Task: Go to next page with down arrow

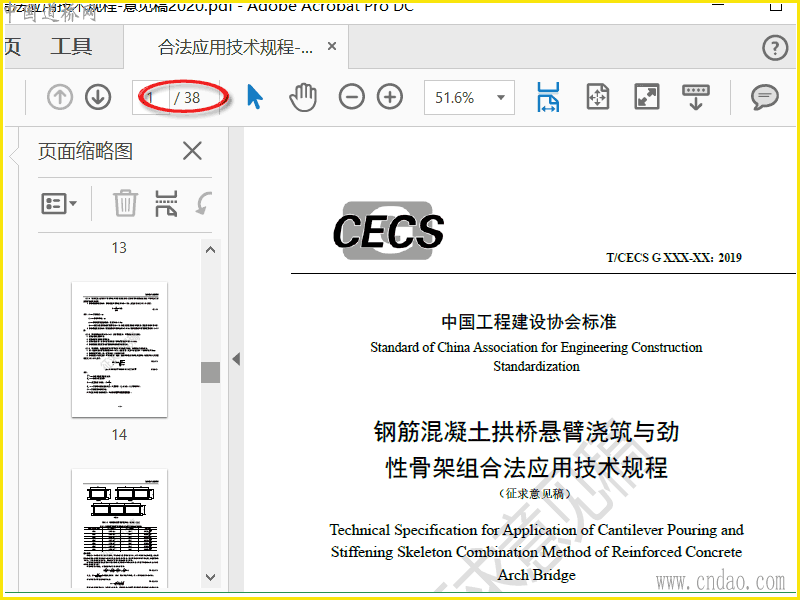Action: [98, 97]
